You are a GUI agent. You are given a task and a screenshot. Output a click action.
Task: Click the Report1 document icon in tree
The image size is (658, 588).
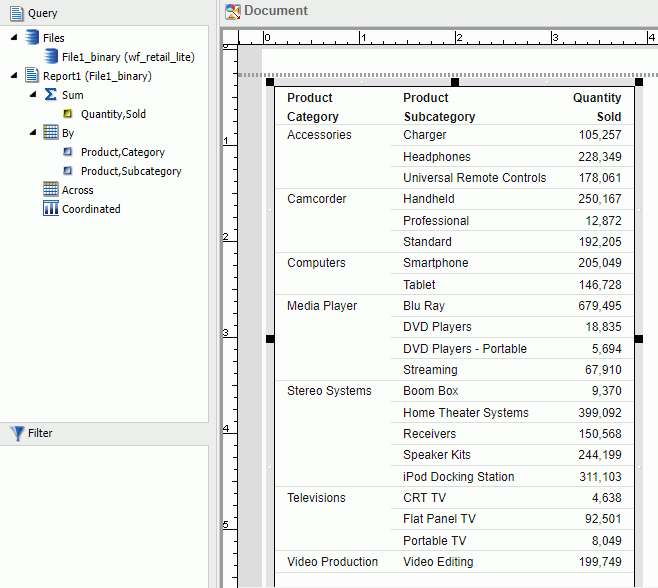(x=31, y=76)
